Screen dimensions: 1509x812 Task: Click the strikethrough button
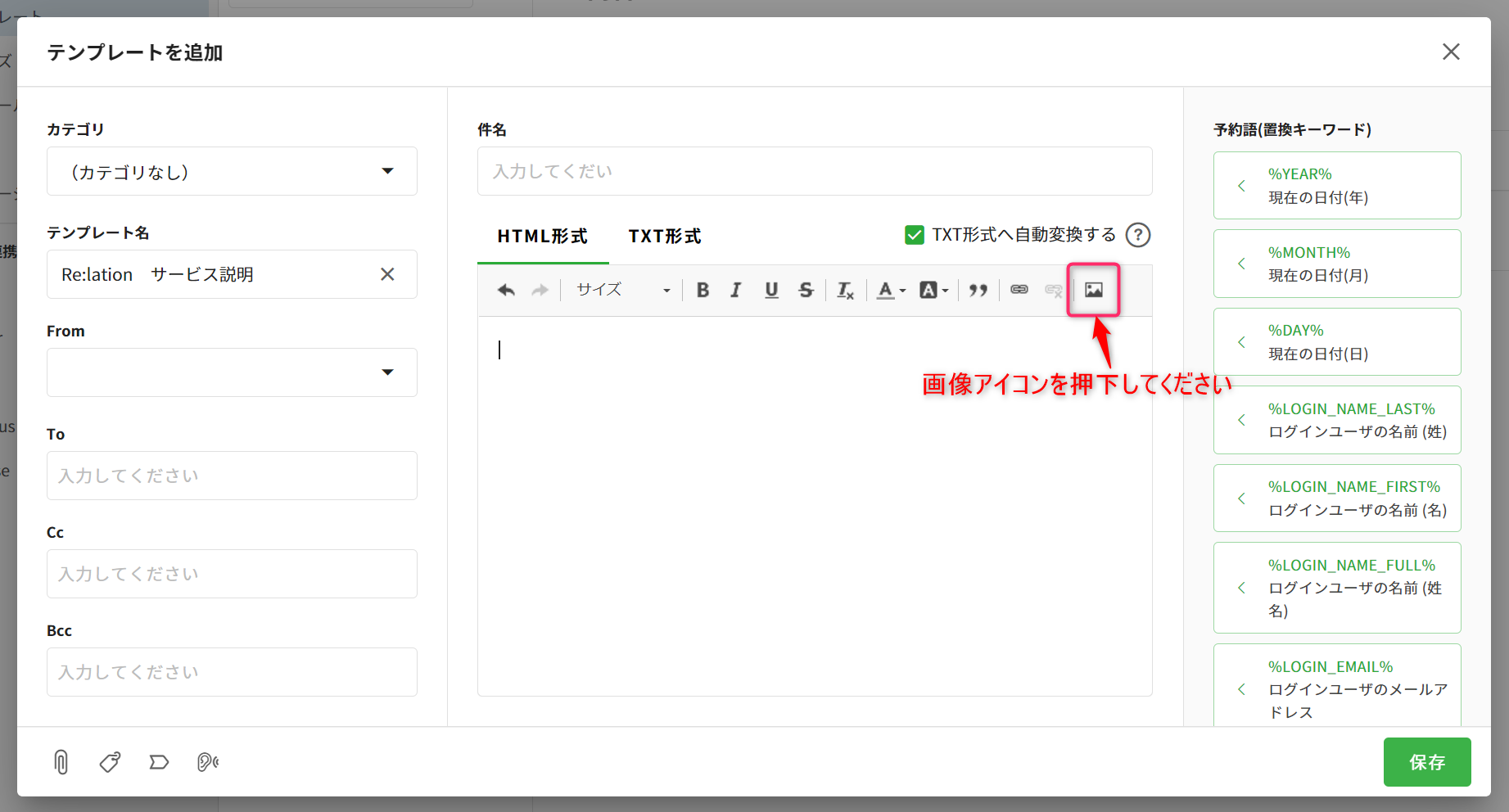coord(806,290)
